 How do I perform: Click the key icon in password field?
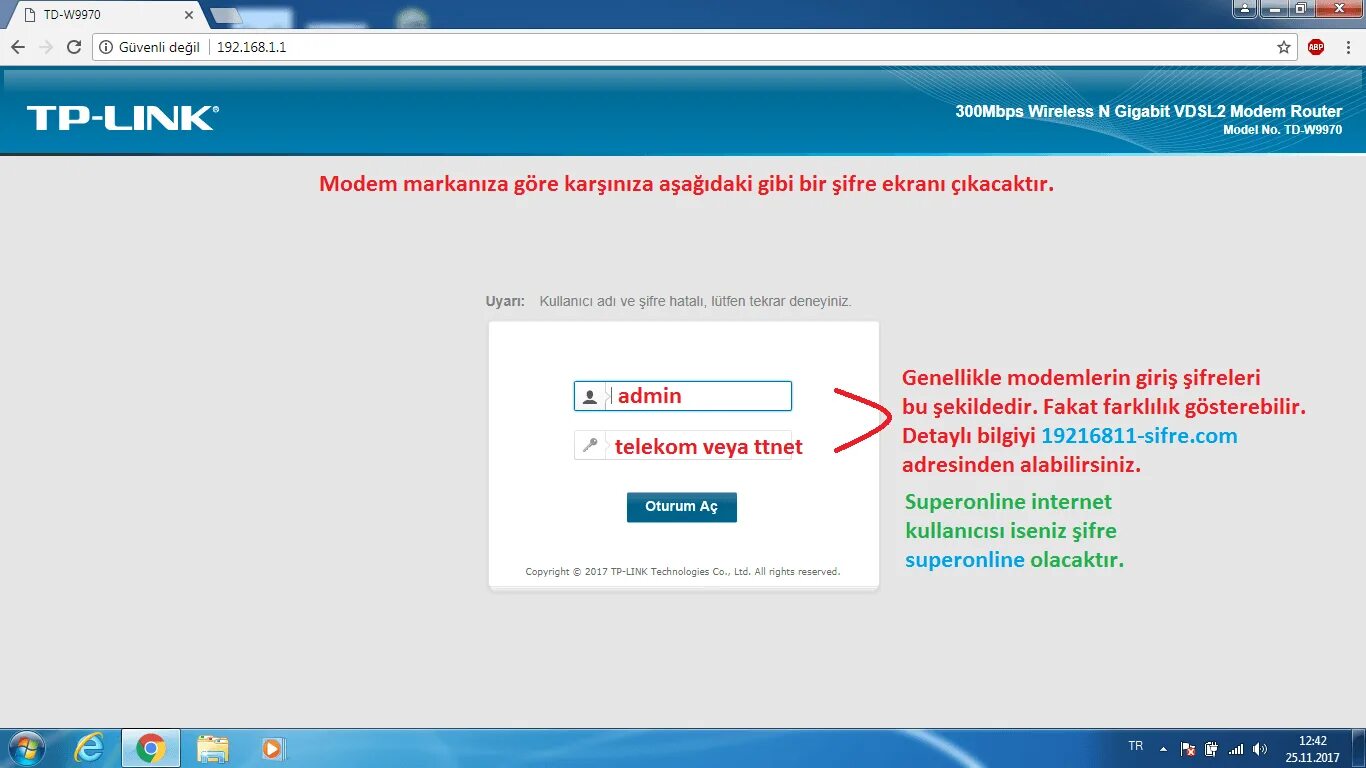coord(590,445)
